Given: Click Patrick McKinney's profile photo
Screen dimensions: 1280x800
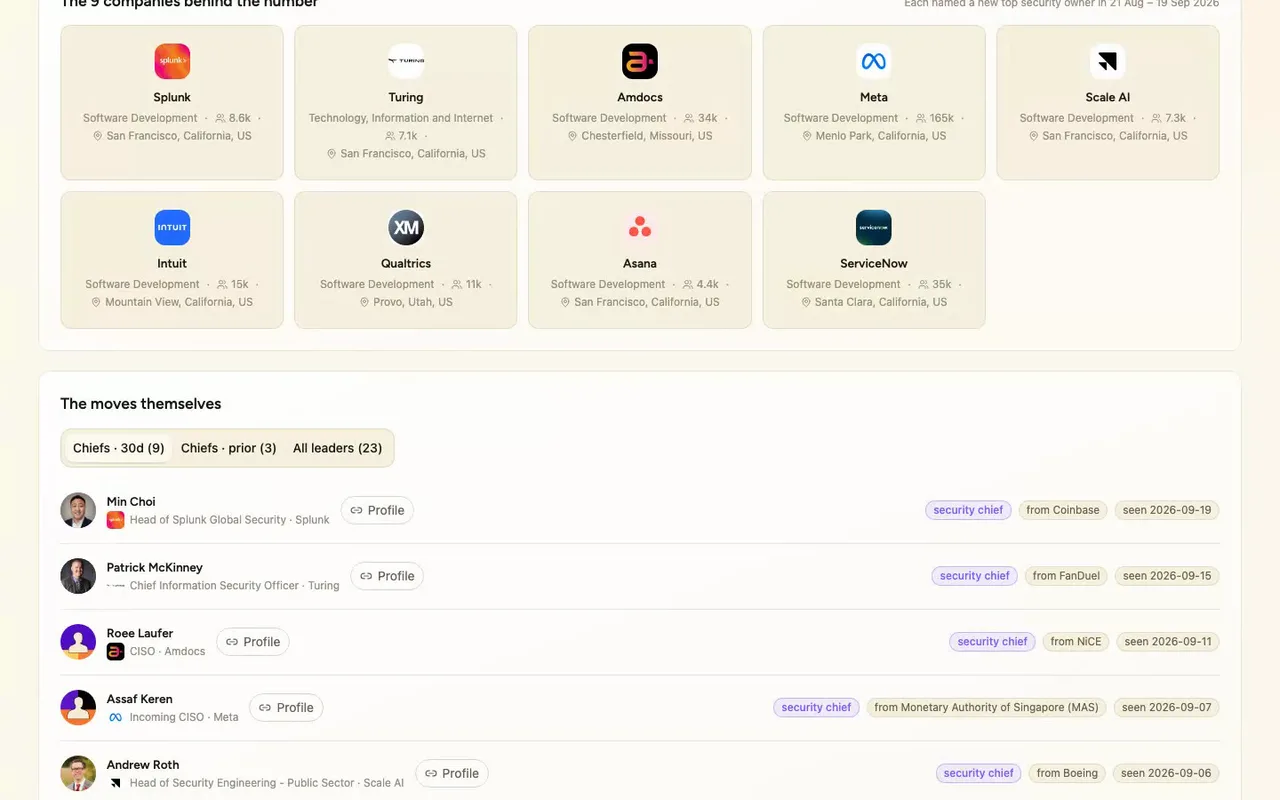Looking at the screenshot, I should coord(78,576).
